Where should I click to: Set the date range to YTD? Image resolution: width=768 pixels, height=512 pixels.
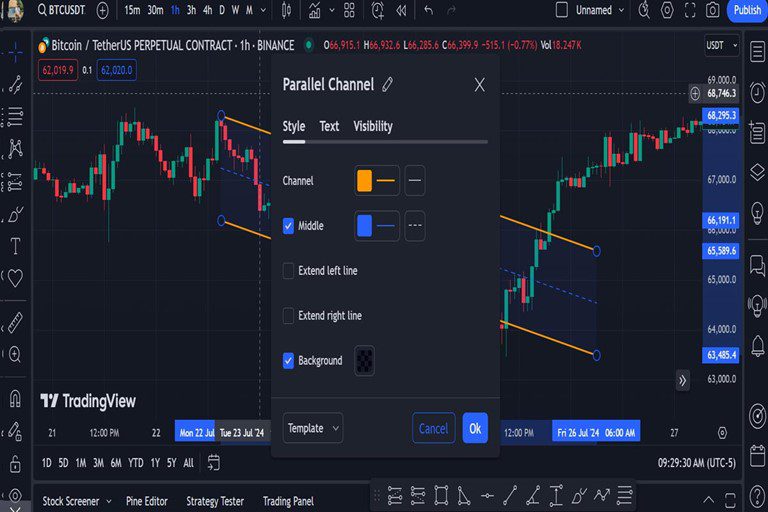click(136, 463)
